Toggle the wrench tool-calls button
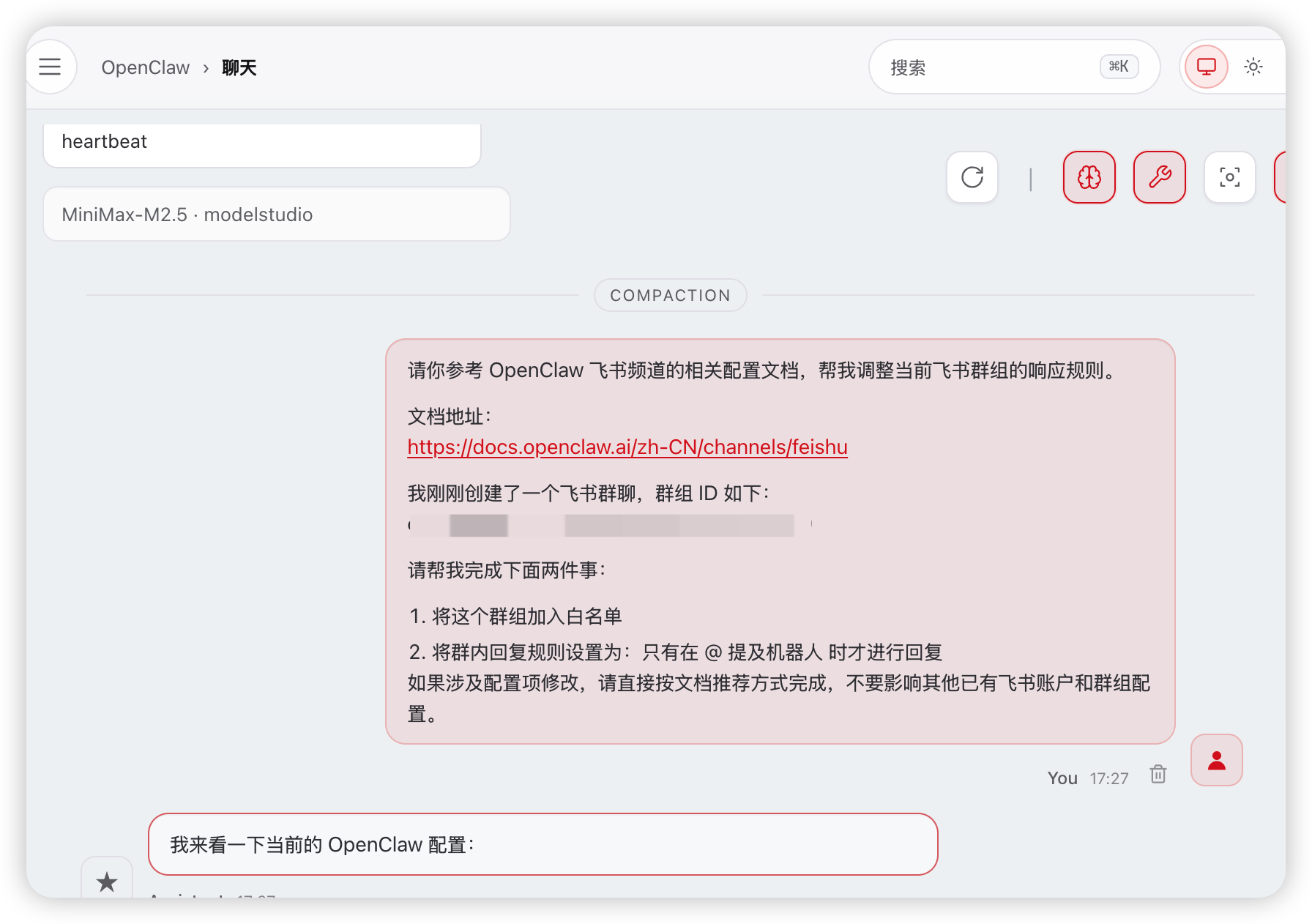The width and height of the screenshot is (1312, 924). (x=1159, y=177)
